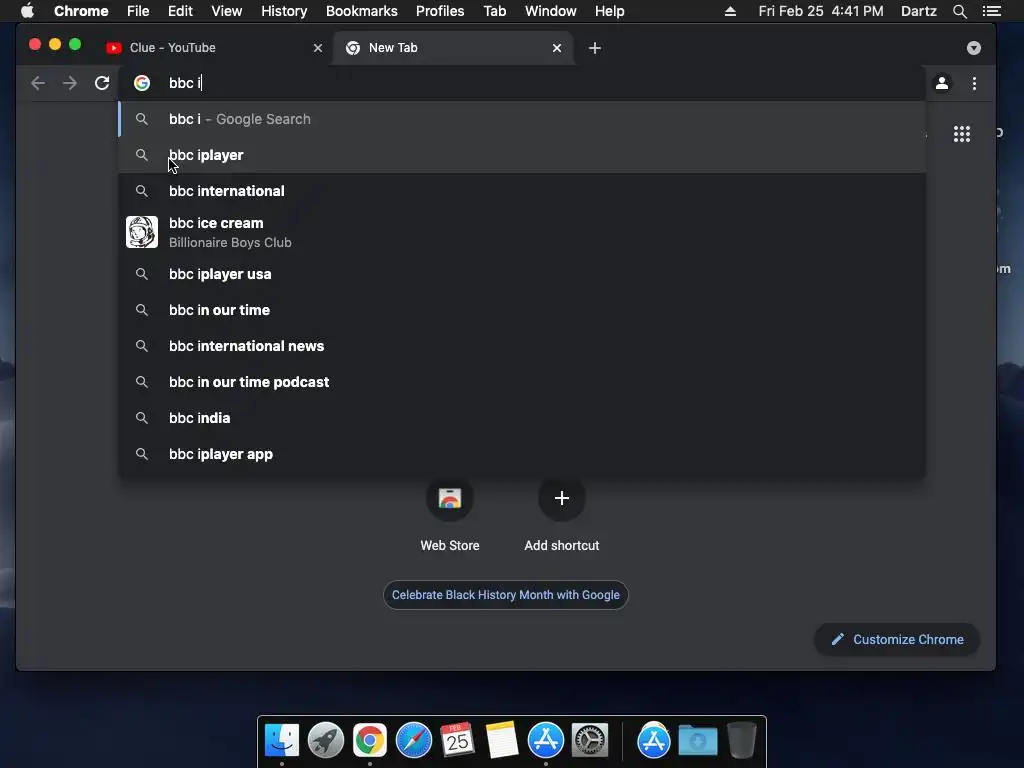Open the Window menu
The width and height of the screenshot is (1024, 768).
point(551,11)
